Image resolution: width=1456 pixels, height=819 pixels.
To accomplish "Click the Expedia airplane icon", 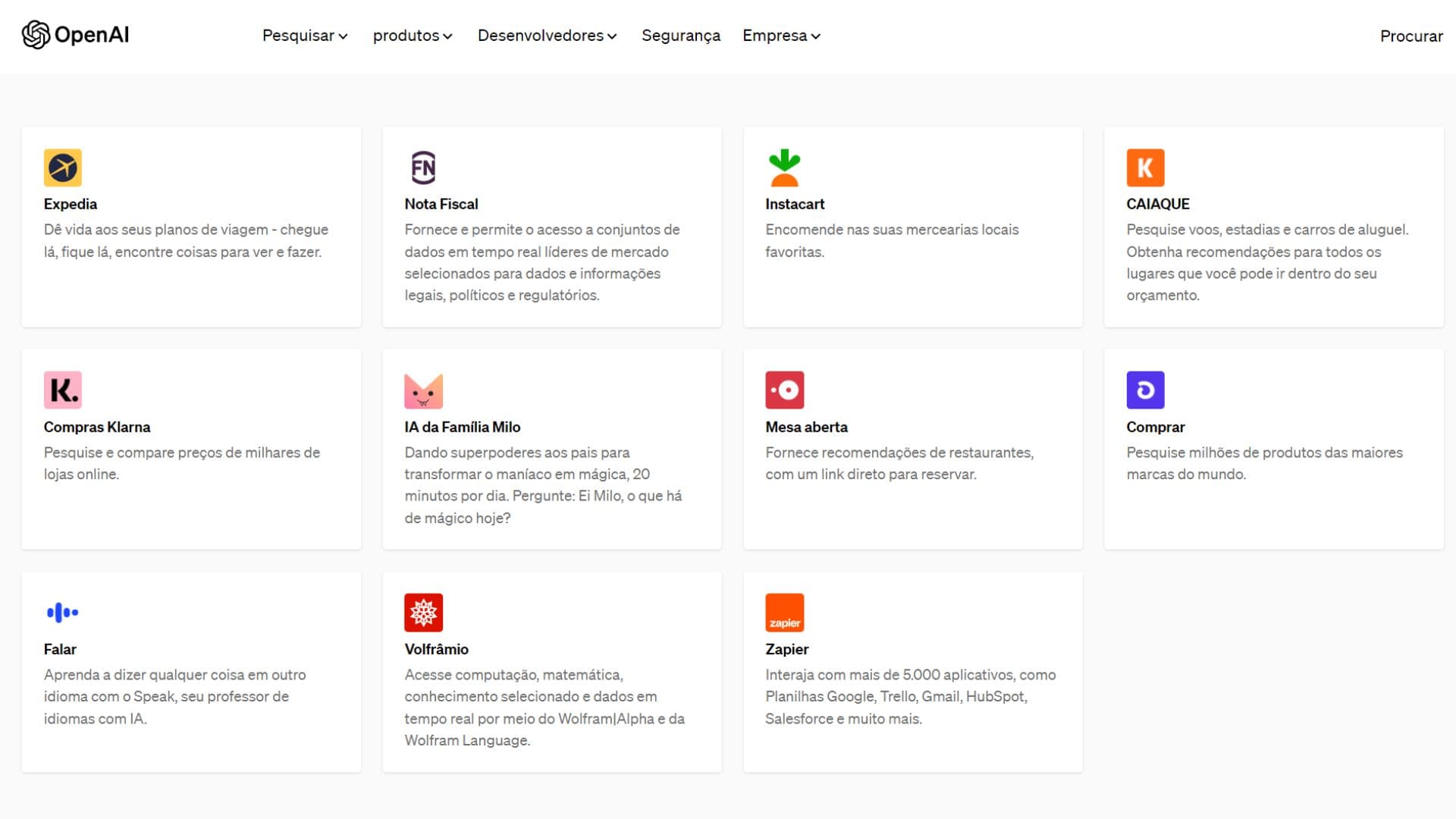I will (62, 168).
